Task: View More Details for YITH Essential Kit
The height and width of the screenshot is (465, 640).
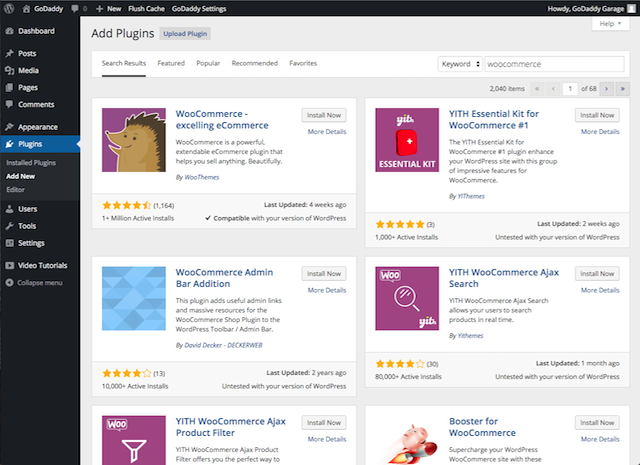Action: (x=600, y=131)
